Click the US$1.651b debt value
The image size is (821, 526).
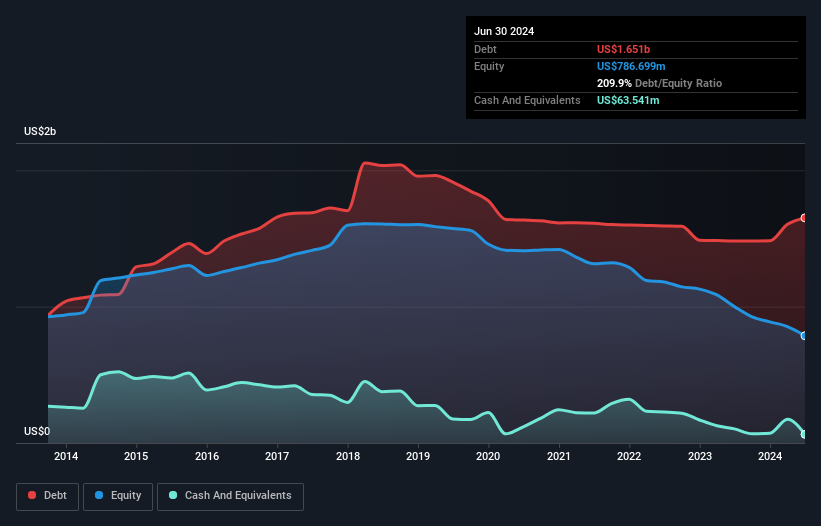623,49
